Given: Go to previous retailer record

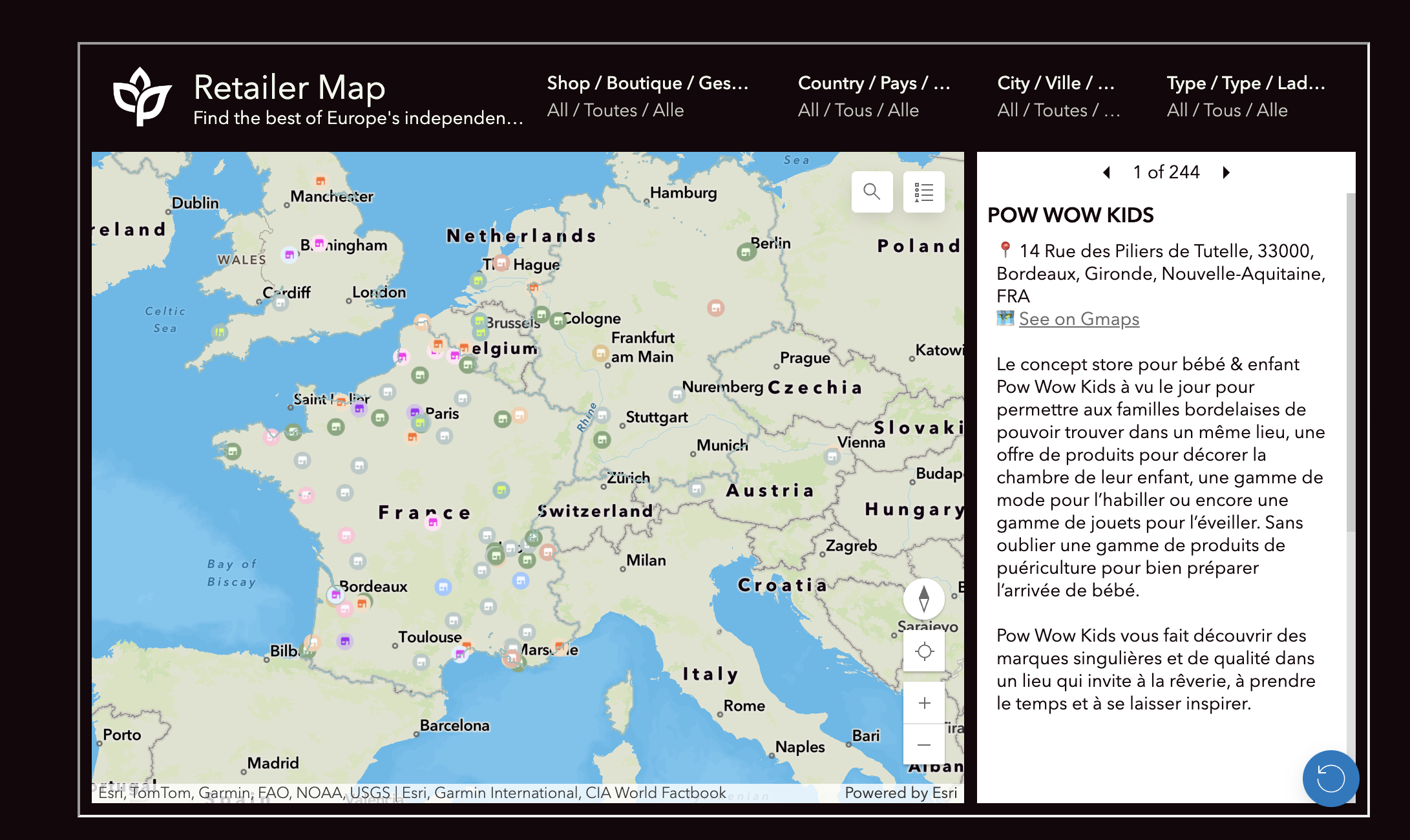Looking at the screenshot, I should pyautogui.click(x=1107, y=172).
